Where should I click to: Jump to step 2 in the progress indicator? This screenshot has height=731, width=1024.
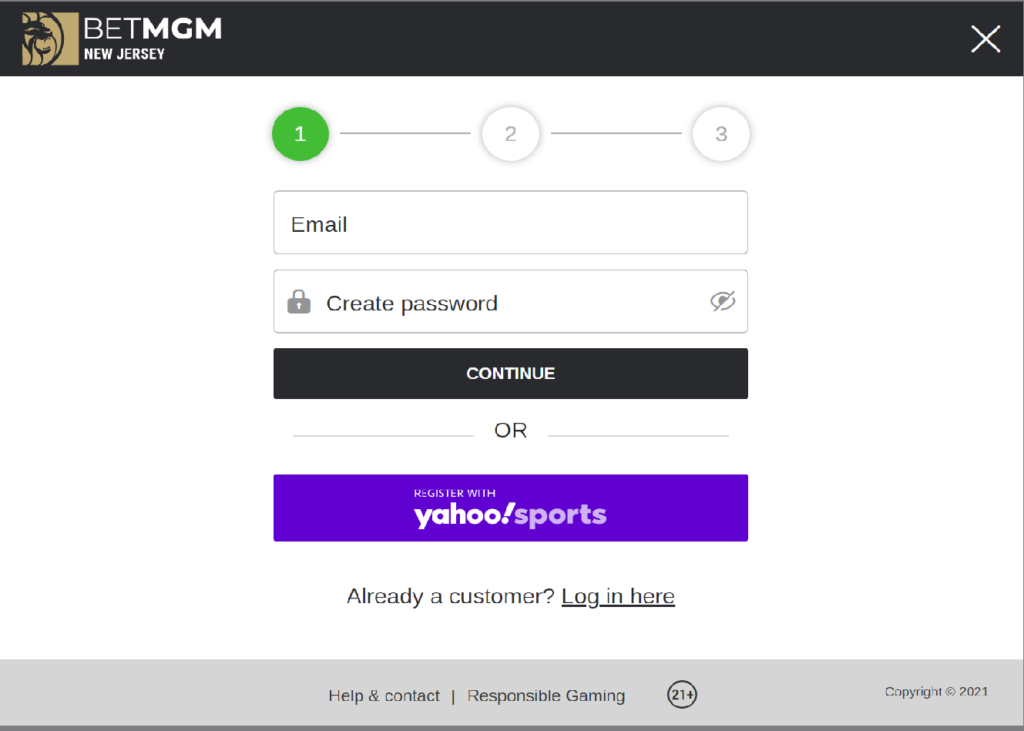510,134
